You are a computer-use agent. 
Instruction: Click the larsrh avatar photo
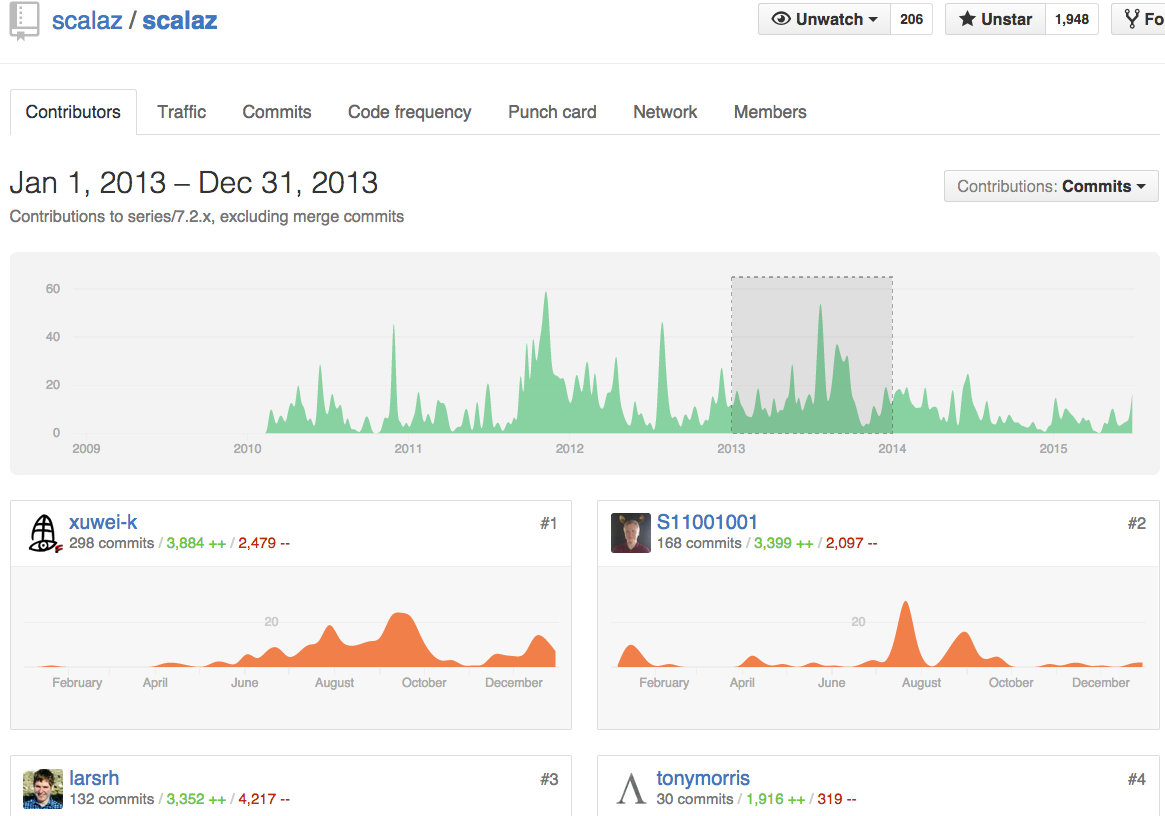(x=43, y=789)
